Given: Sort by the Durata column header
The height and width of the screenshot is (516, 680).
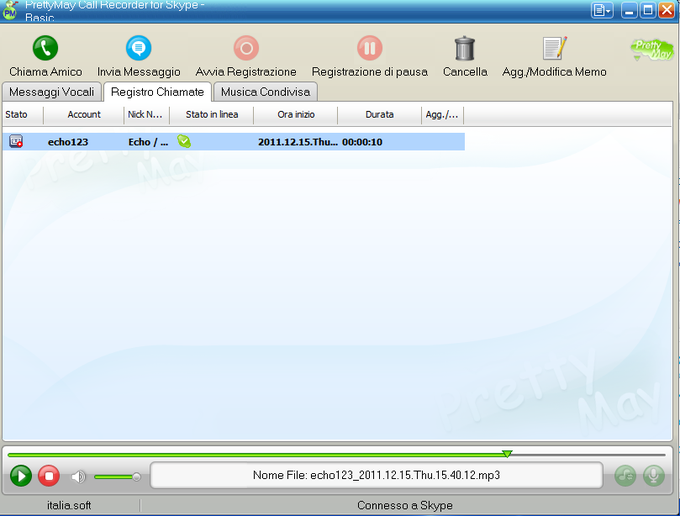Looking at the screenshot, I should [379, 114].
